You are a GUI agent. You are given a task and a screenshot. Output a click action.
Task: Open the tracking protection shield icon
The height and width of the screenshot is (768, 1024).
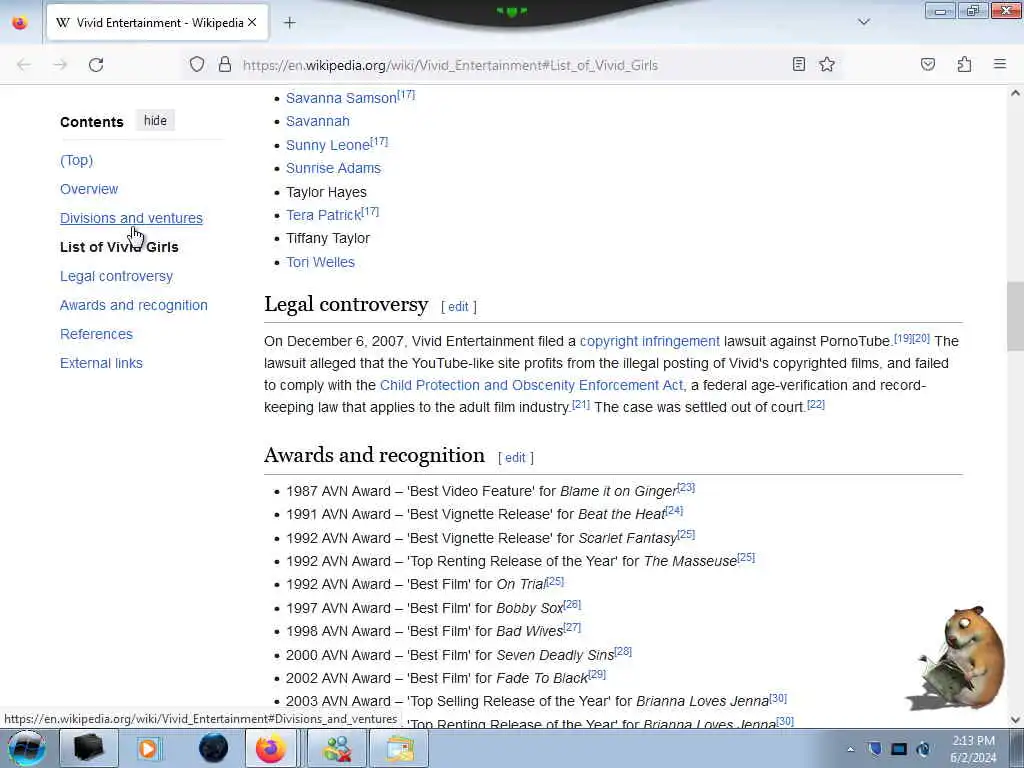click(x=197, y=64)
